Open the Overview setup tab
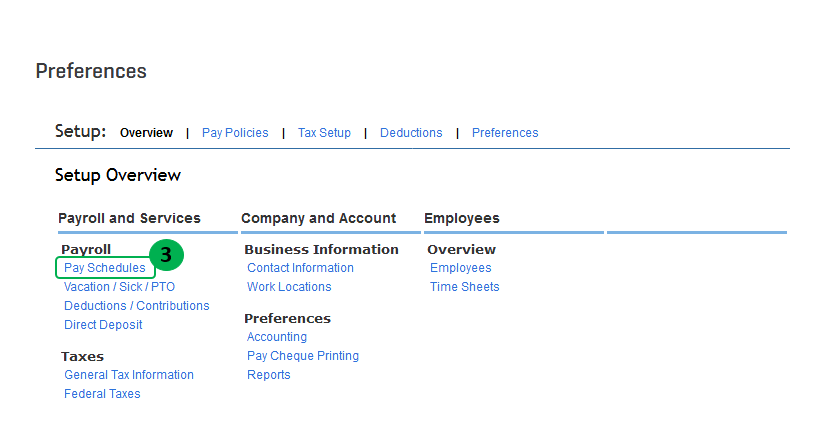Viewport: 833px width, 442px height. [146, 133]
